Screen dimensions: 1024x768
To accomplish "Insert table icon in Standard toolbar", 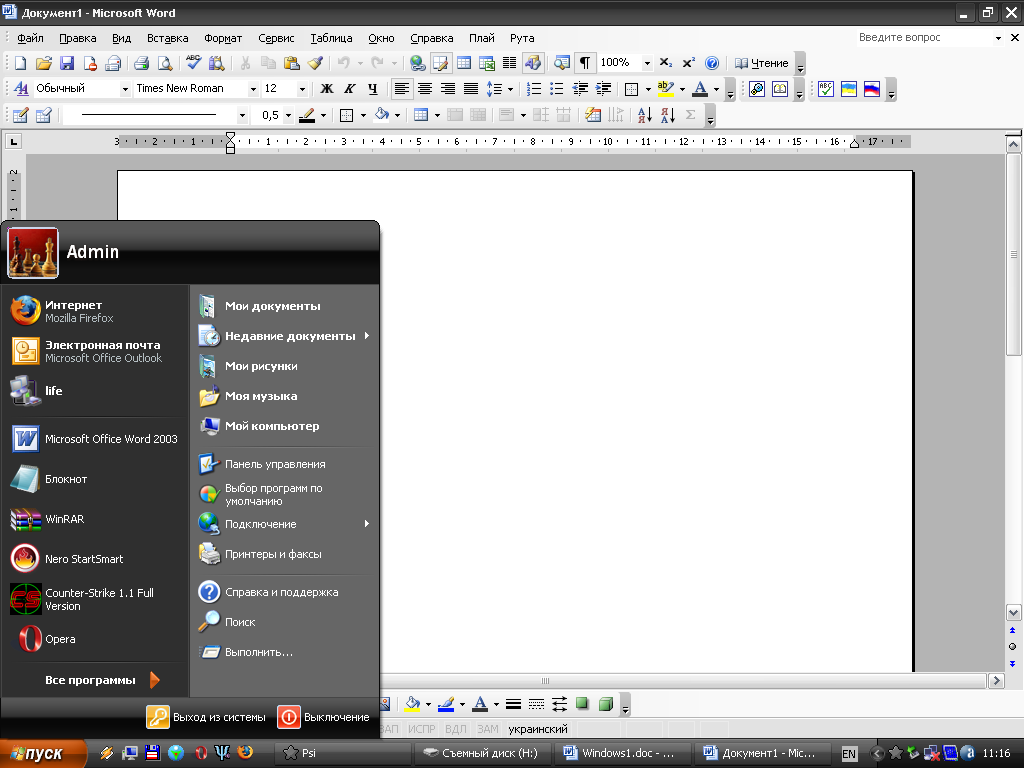I will [464, 63].
